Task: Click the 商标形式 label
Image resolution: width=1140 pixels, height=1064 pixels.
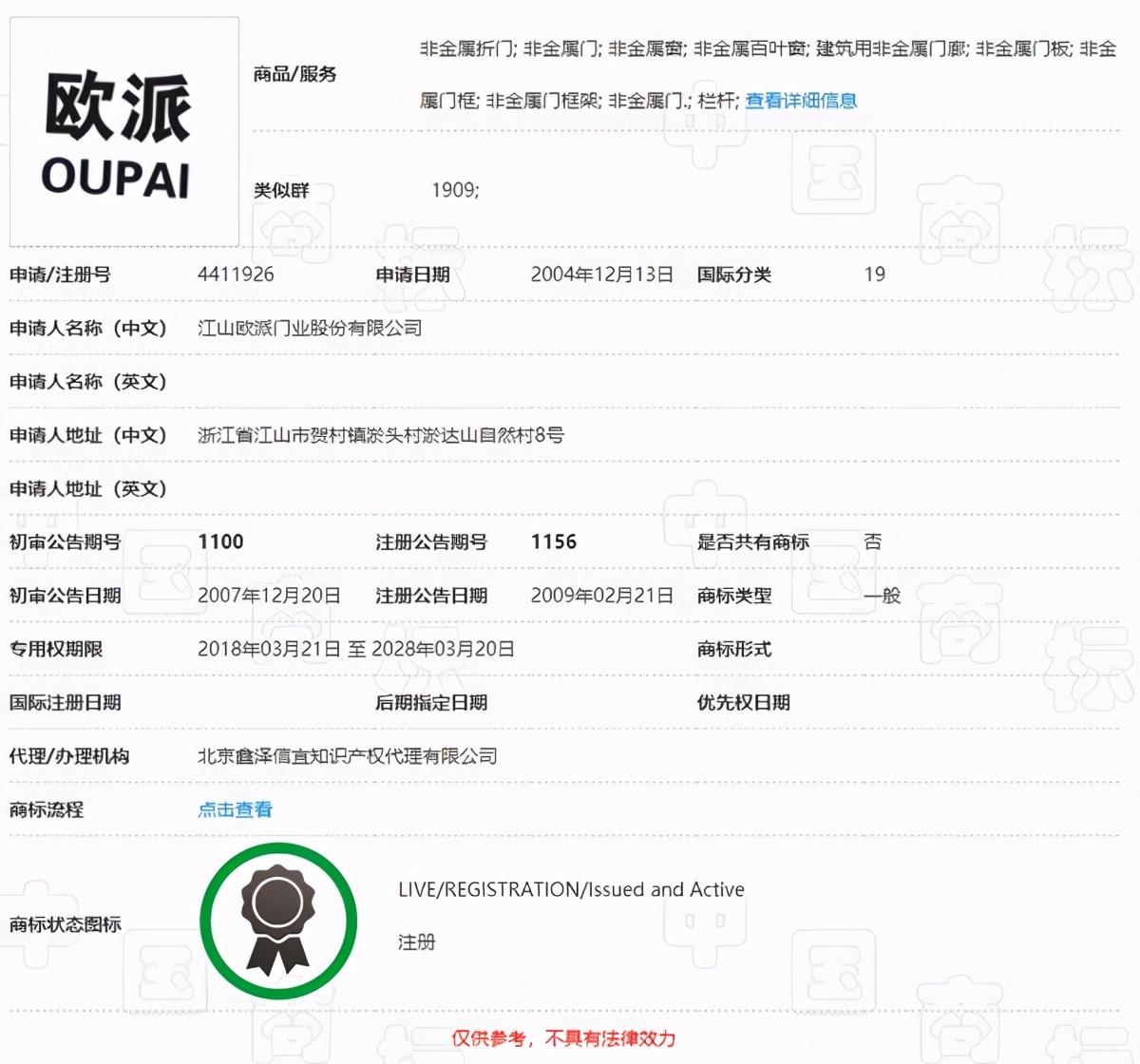Action: tap(734, 649)
